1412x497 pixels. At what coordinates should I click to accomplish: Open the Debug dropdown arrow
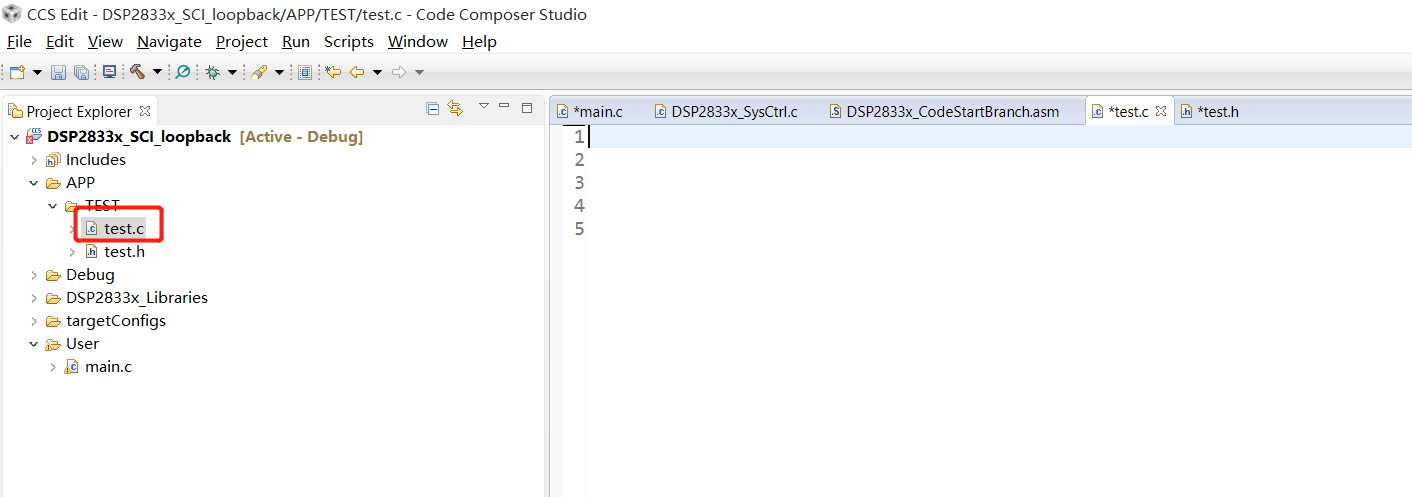(x=232, y=72)
